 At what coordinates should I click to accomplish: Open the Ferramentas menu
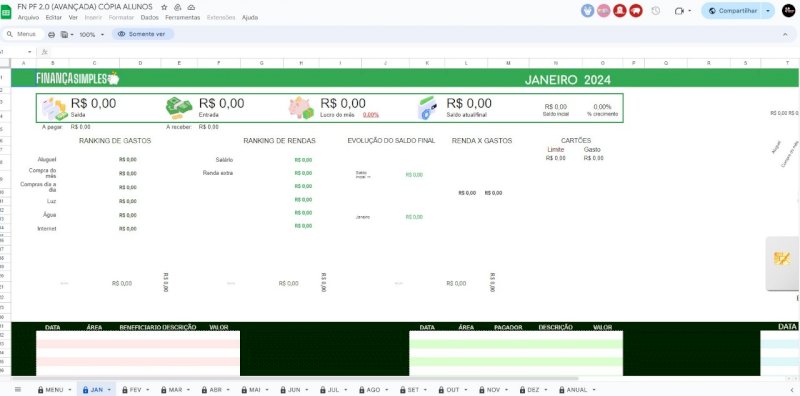pyautogui.click(x=183, y=17)
